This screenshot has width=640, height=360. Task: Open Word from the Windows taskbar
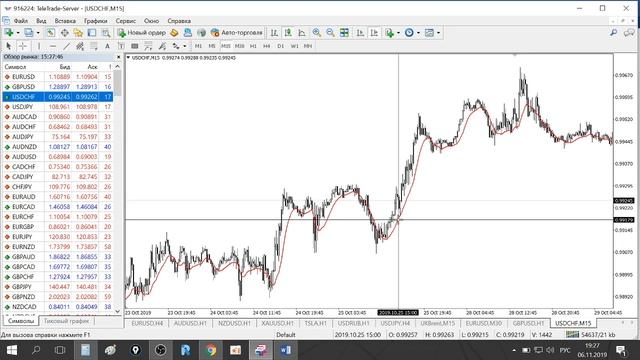[x=285, y=350]
